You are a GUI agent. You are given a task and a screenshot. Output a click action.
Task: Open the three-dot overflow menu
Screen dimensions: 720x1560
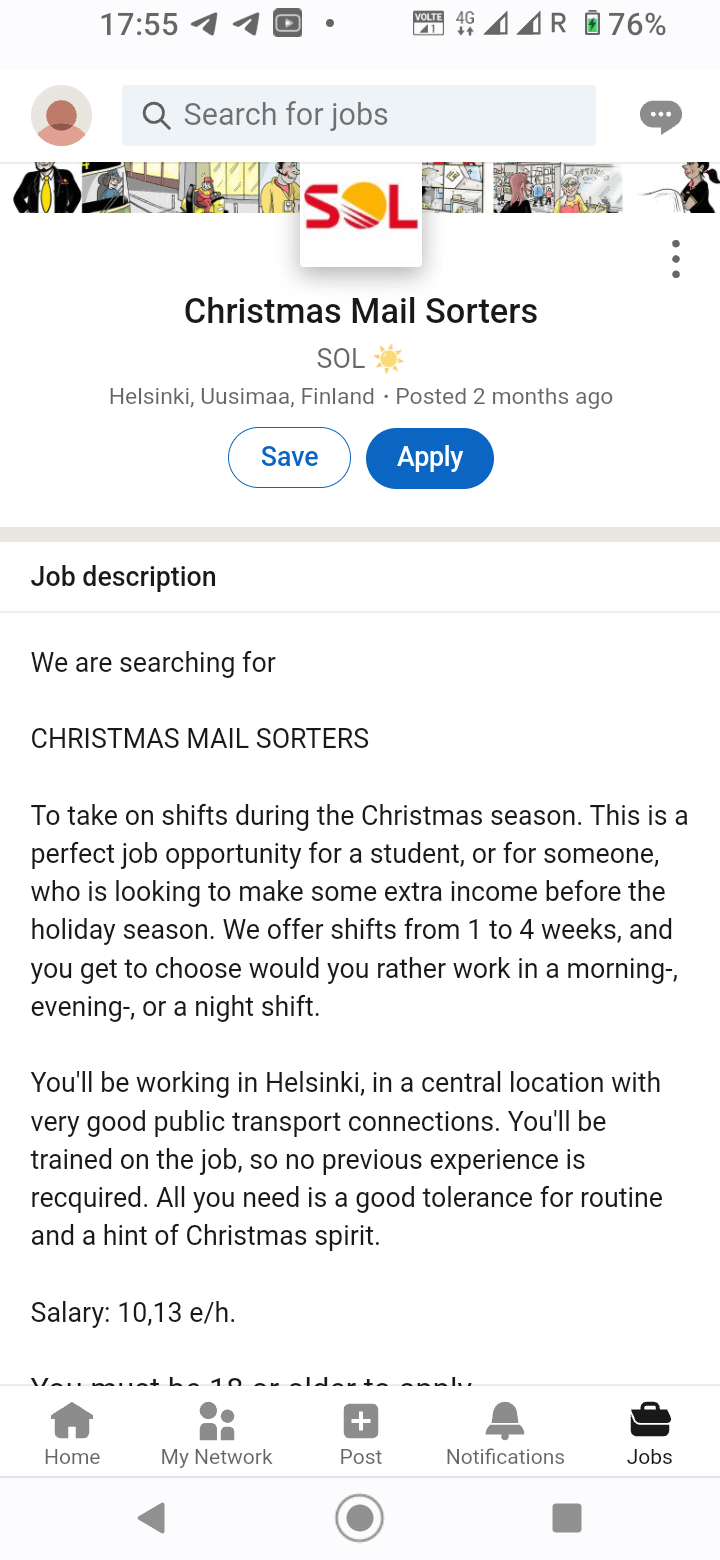[676, 259]
